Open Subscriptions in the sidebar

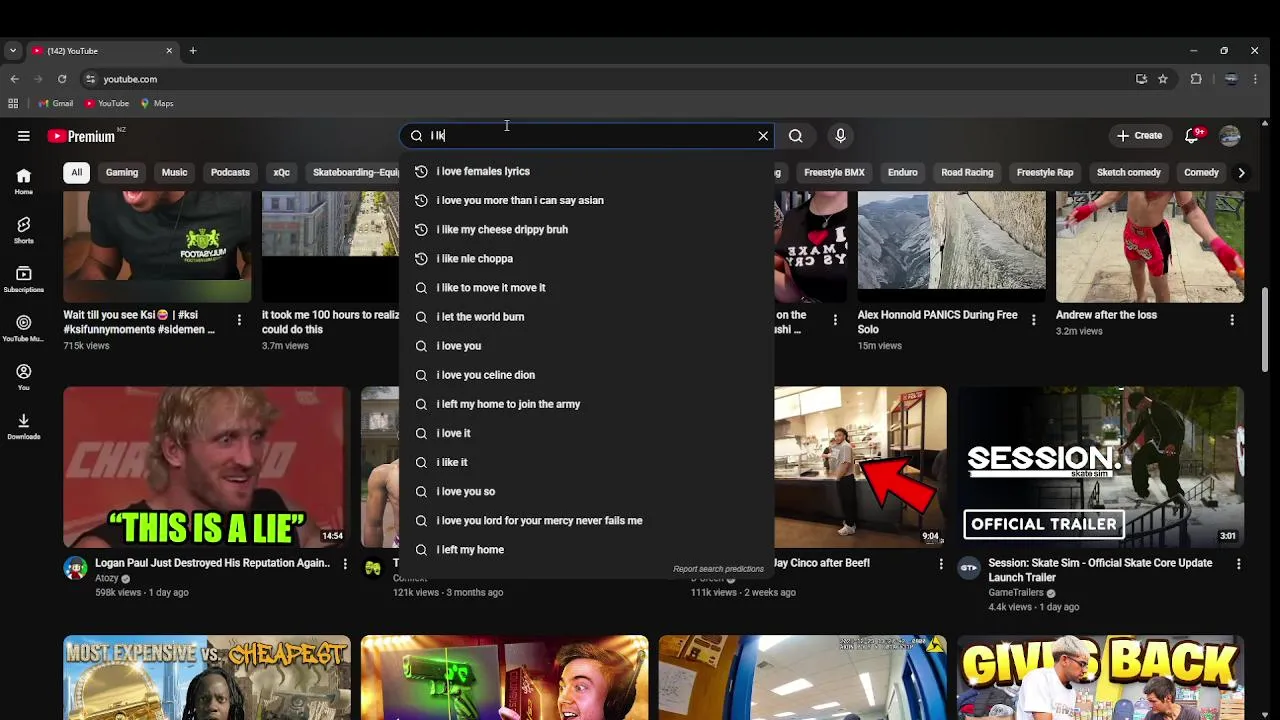click(23, 279)
